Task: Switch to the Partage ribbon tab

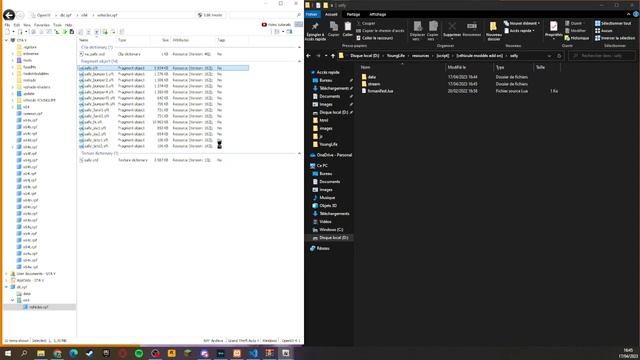Action: point(353,14)
